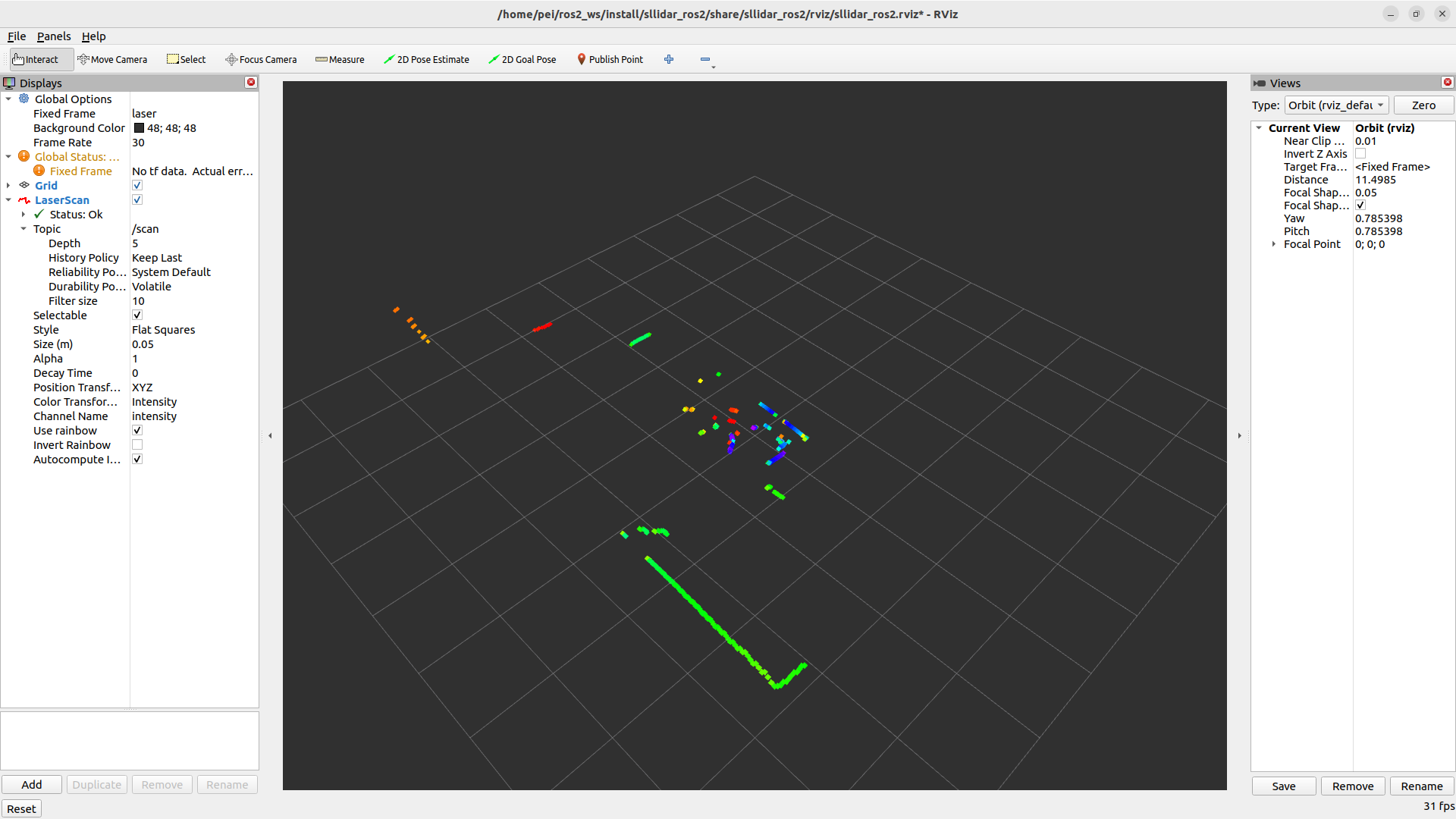Expand the Focal Point property
The width and height of the screenshot is (1456, 819).
[1274, 244]
